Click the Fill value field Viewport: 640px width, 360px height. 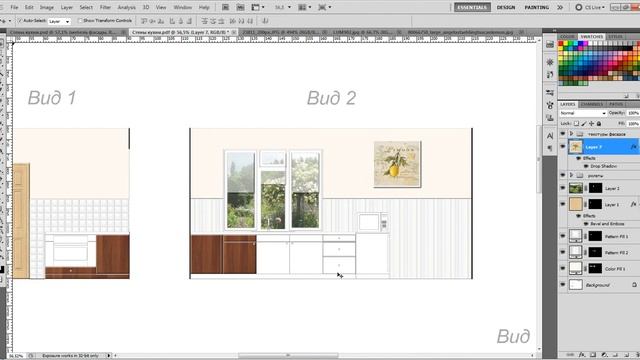point(633,123)
